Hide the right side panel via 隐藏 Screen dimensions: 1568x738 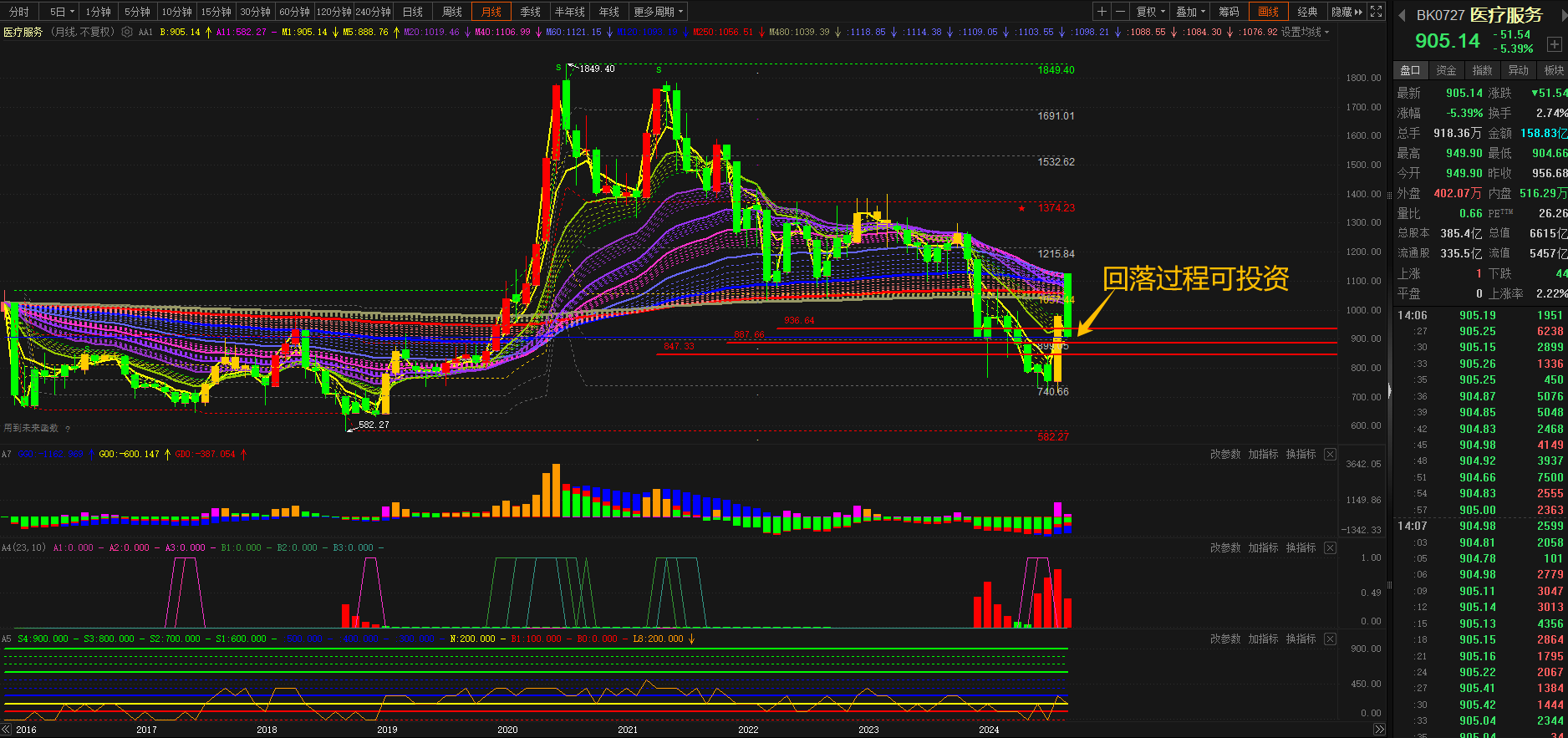click(1346, 12)
